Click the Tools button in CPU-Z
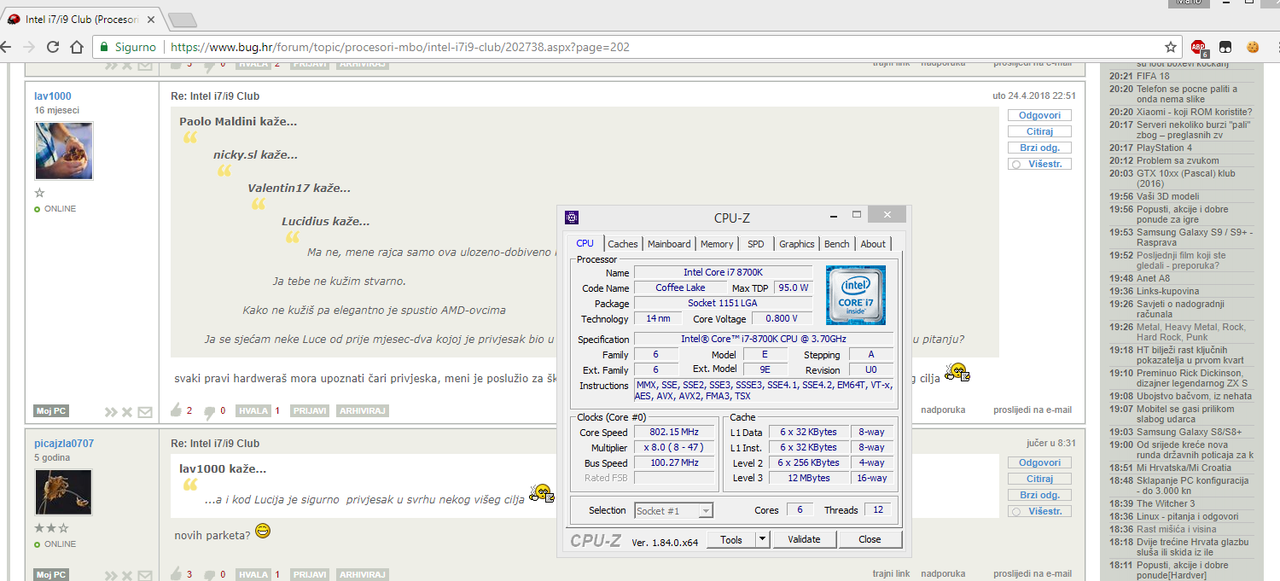The width and height of the screenshot is (1280, 581). pos(731,539)
